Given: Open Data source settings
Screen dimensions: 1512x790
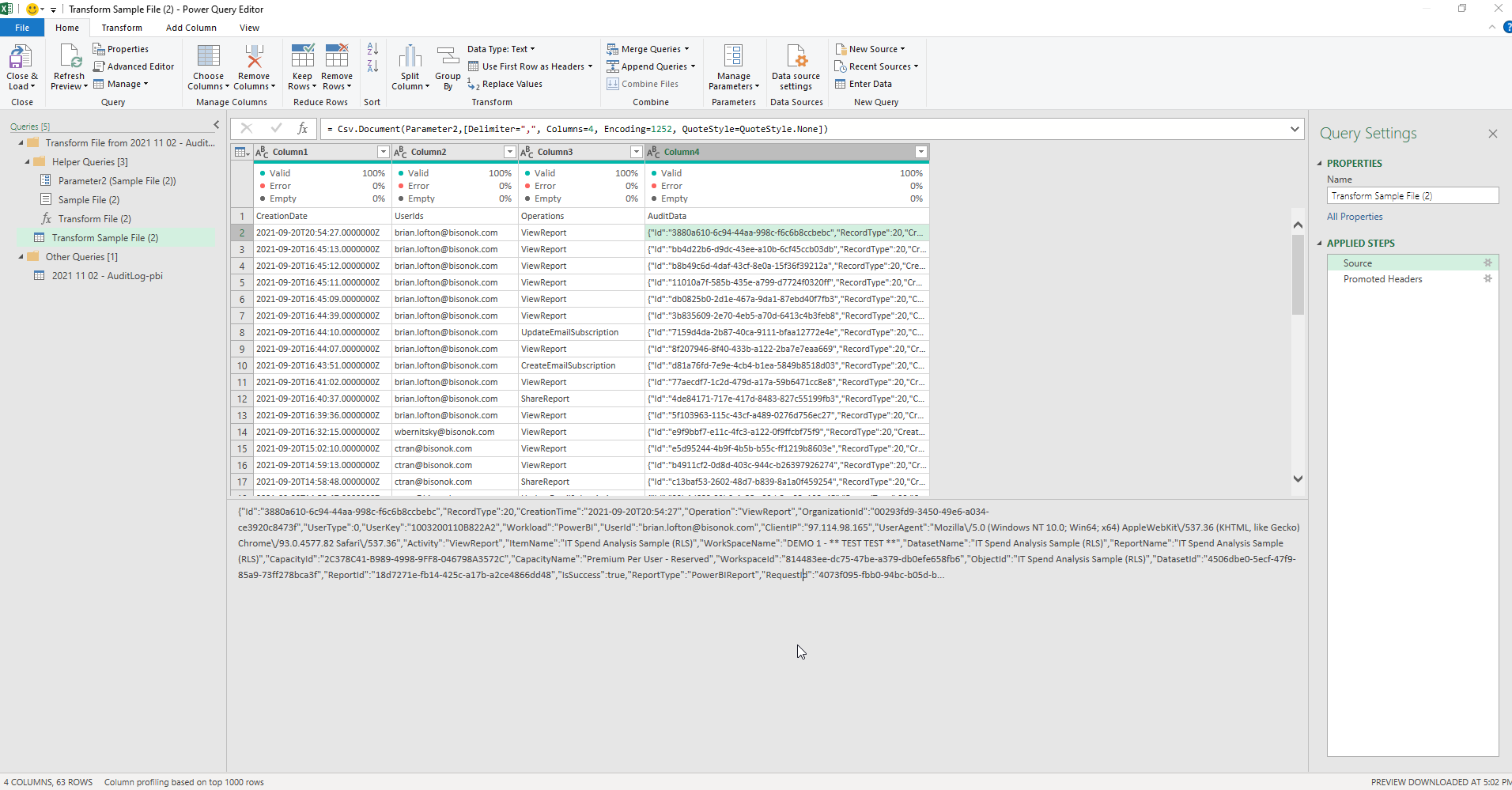Looking at the screenshot, I should (x=796, y=66).
